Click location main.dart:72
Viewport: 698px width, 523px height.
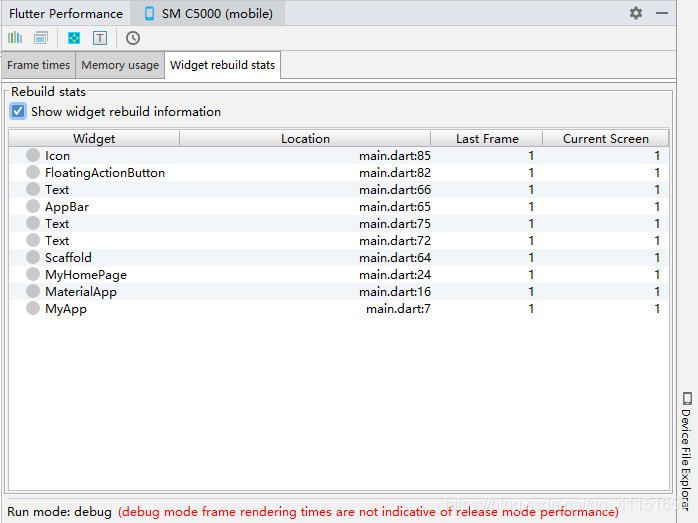[x=395, y=240]
